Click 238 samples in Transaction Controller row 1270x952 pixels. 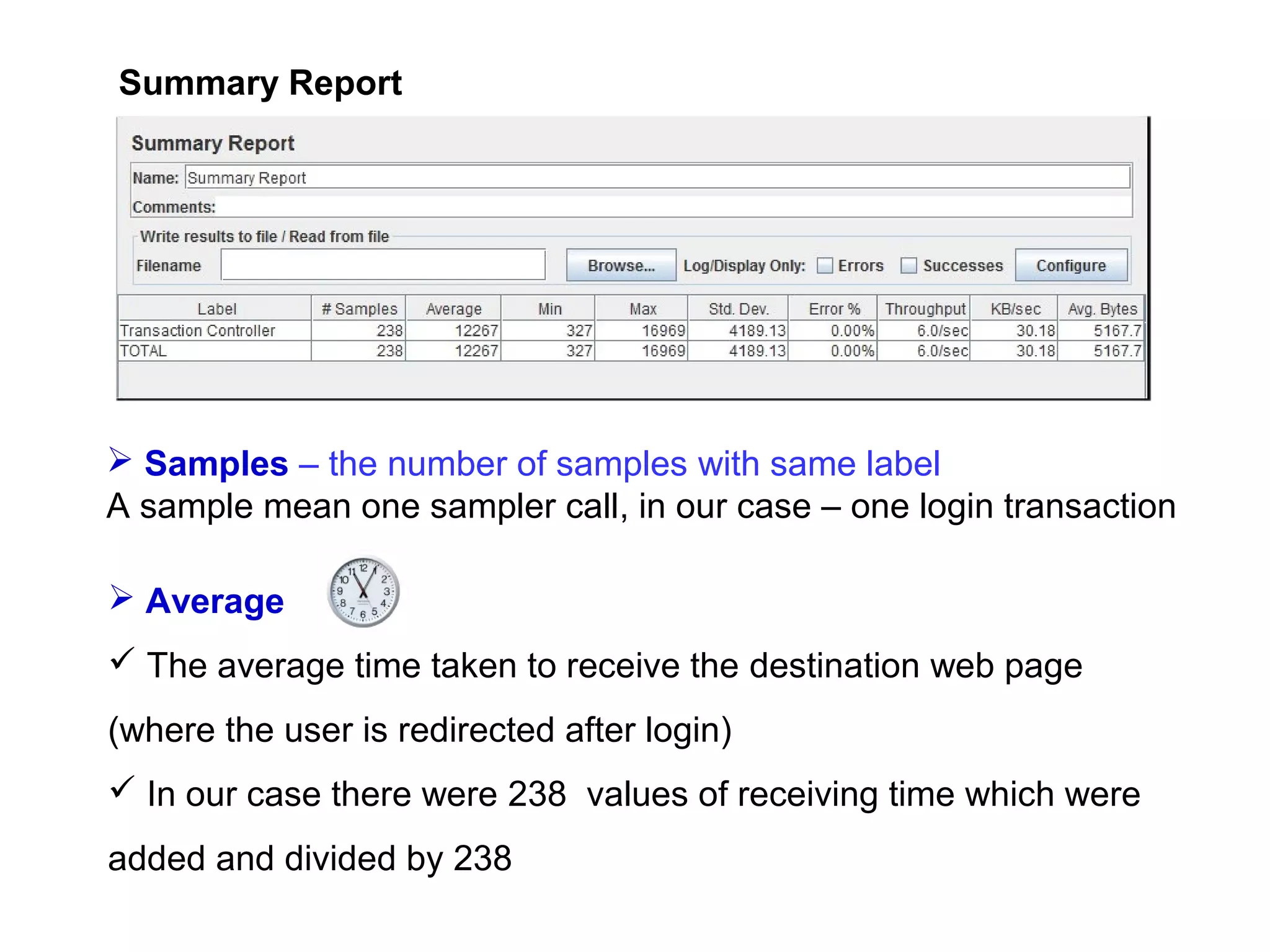[389, 330]
